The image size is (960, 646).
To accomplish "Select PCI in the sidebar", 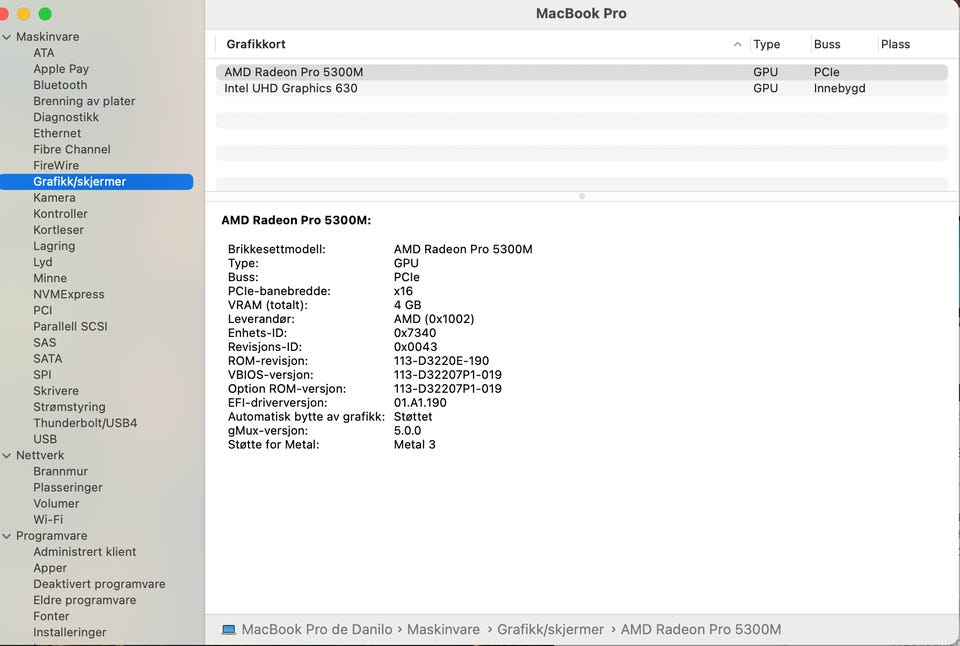I will coord(42,310).
